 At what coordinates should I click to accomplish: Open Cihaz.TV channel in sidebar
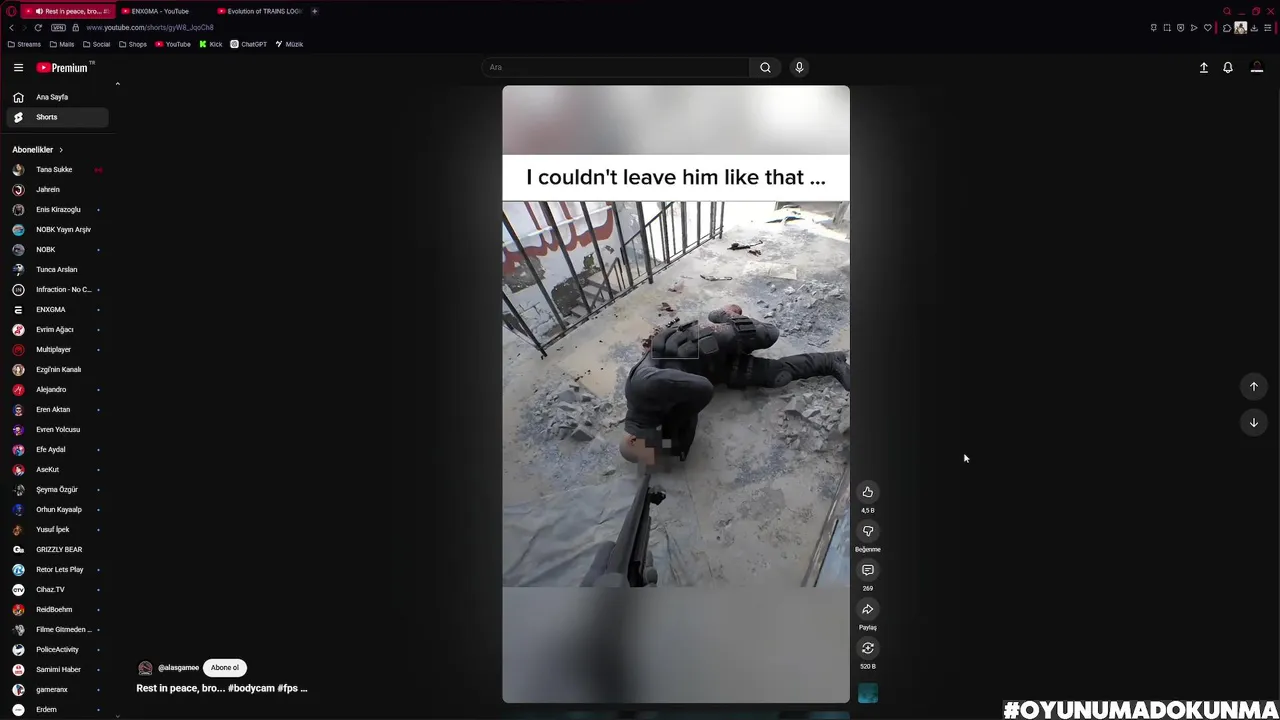[58, 590]
